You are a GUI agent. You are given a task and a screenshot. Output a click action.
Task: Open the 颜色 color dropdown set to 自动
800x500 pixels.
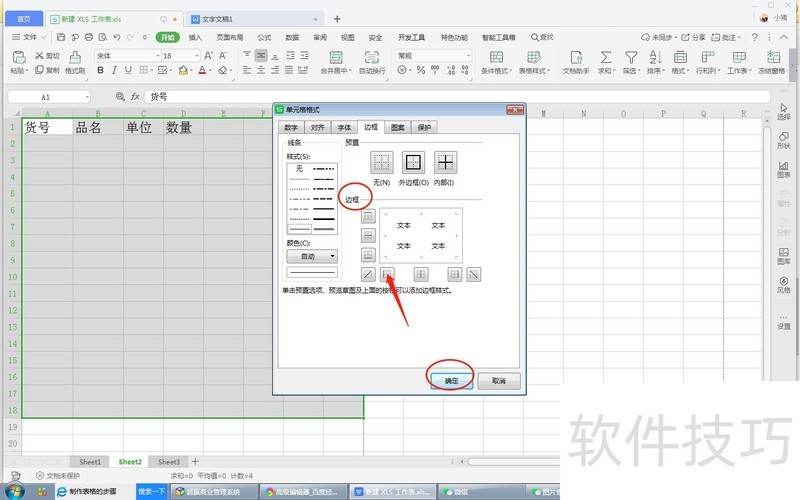click(x=312, y=256)
